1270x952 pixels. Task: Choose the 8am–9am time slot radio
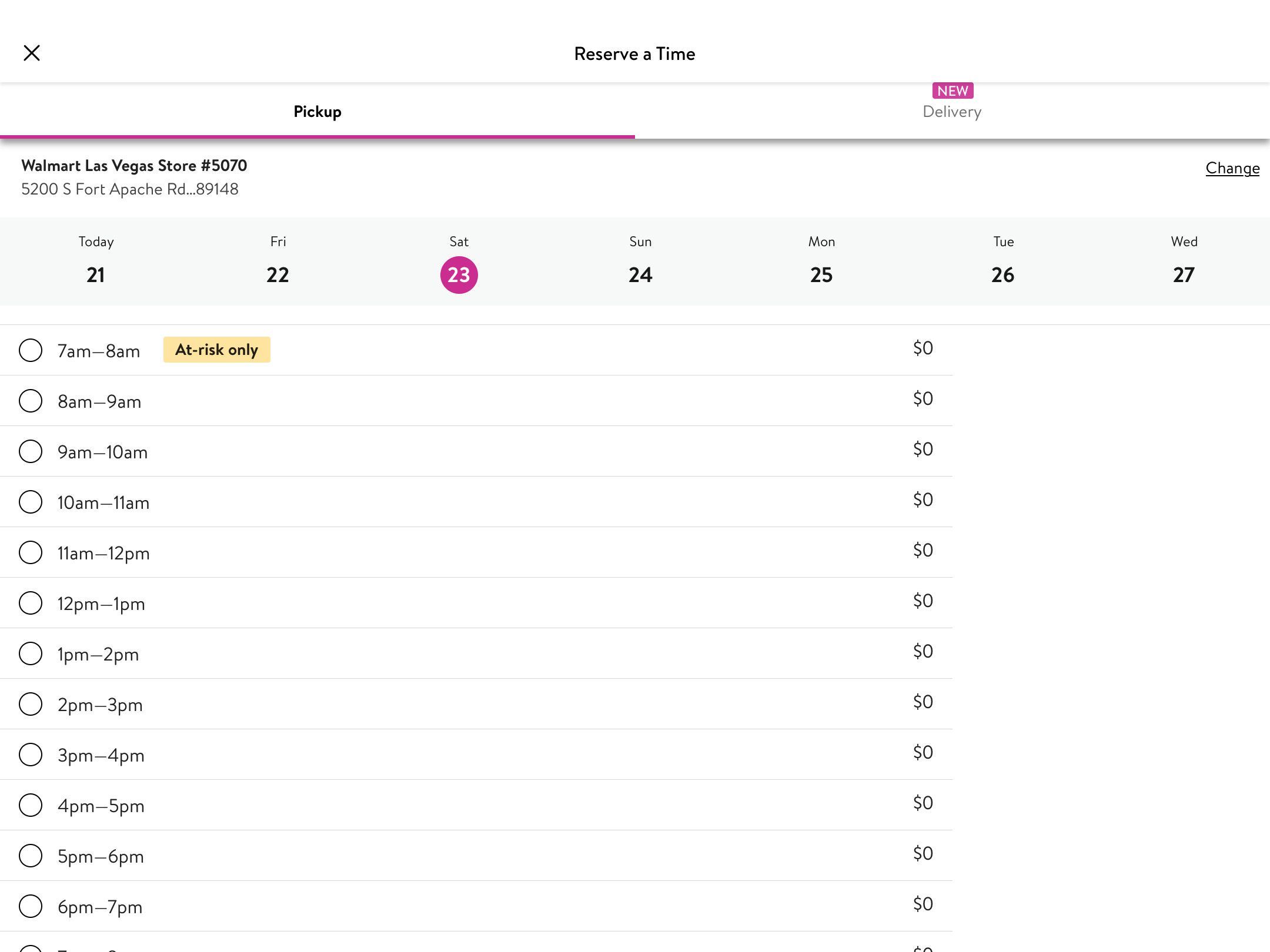[31, 401]
